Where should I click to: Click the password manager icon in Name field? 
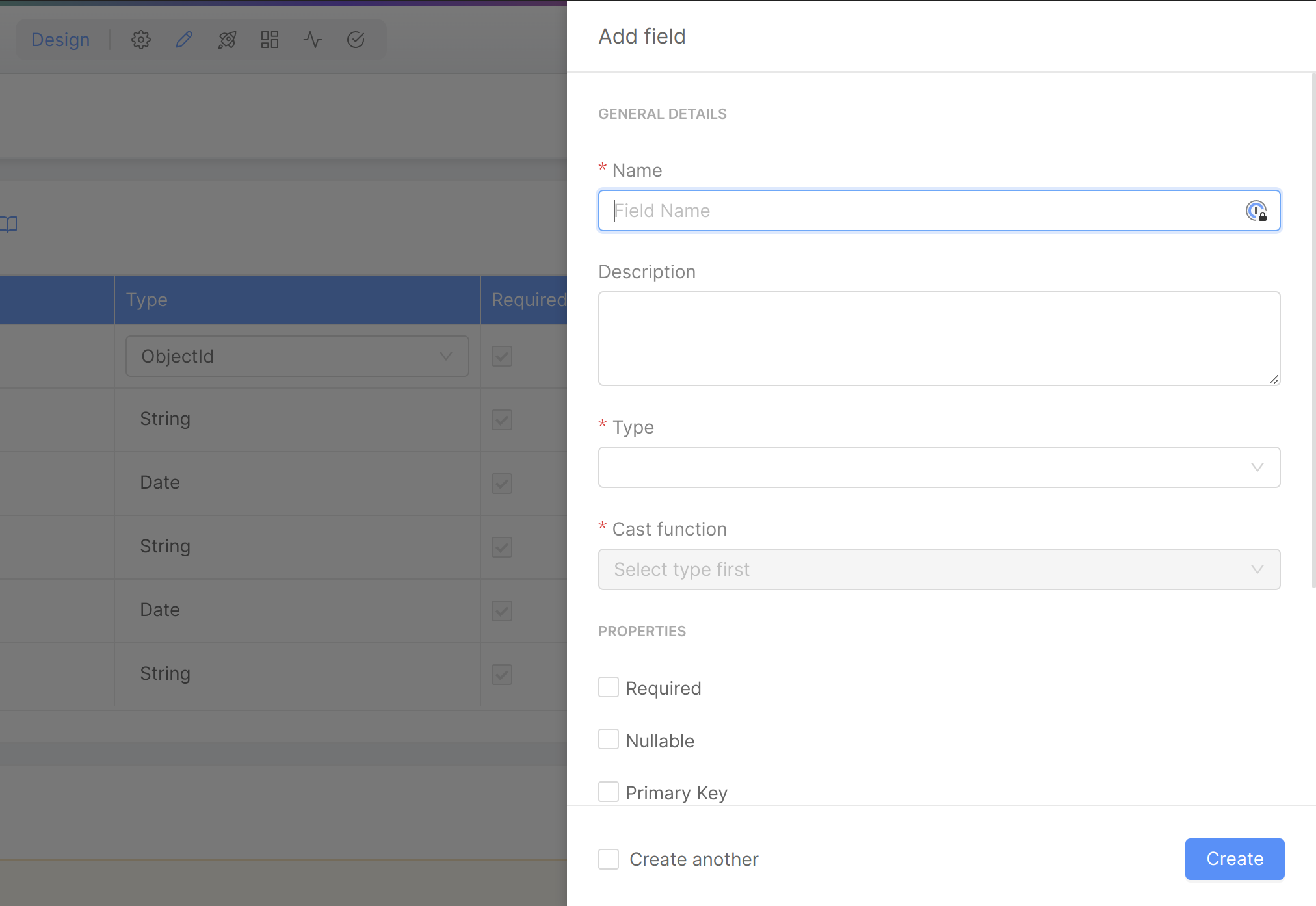click(1256, 211)
